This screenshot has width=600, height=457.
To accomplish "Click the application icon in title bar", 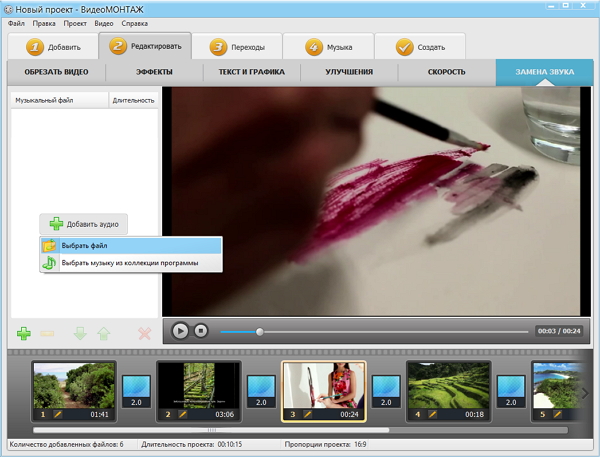I will [x=8, y=8].
